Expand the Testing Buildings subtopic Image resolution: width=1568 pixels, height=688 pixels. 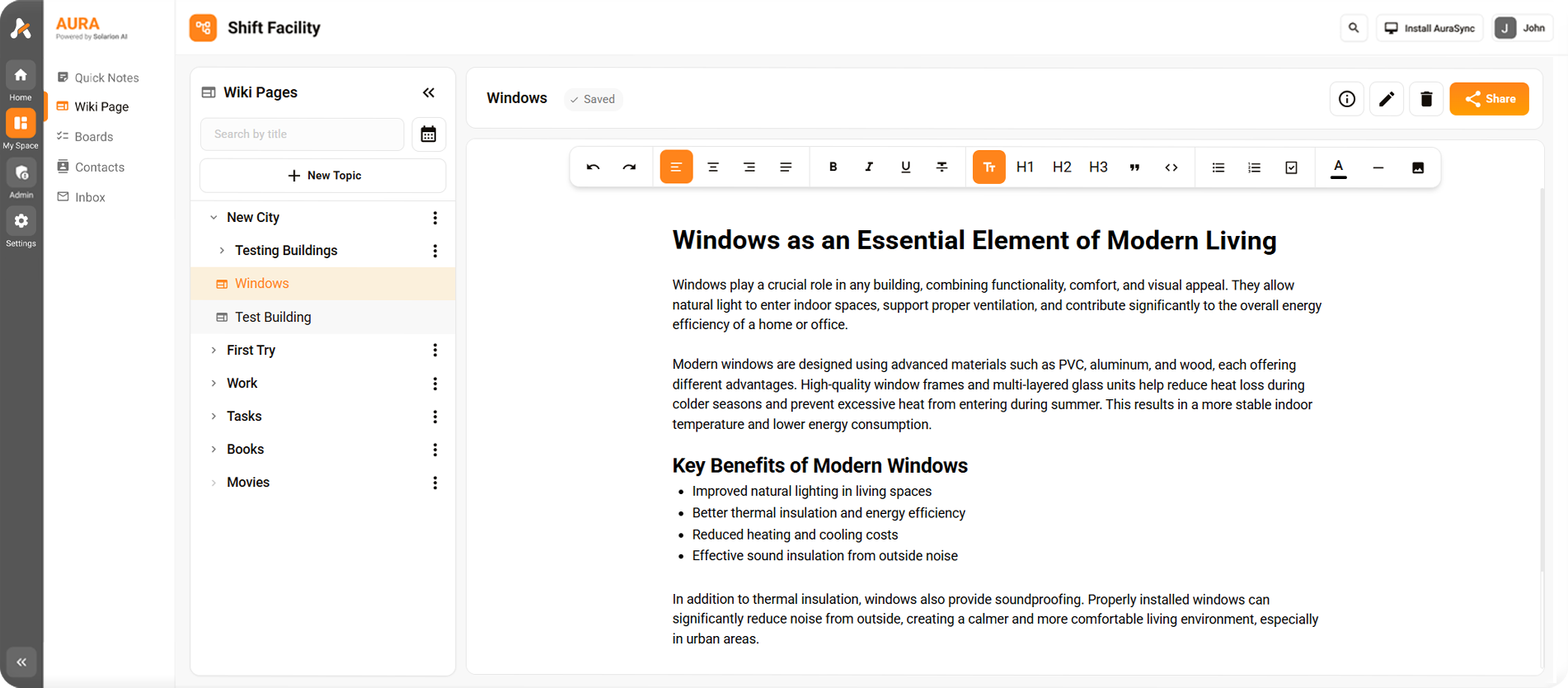(x=222, y=251)
